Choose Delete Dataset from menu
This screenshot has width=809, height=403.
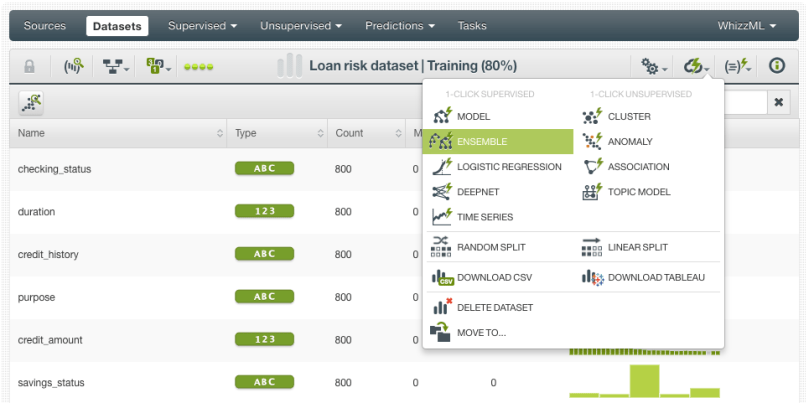click(x=494, y=307)
